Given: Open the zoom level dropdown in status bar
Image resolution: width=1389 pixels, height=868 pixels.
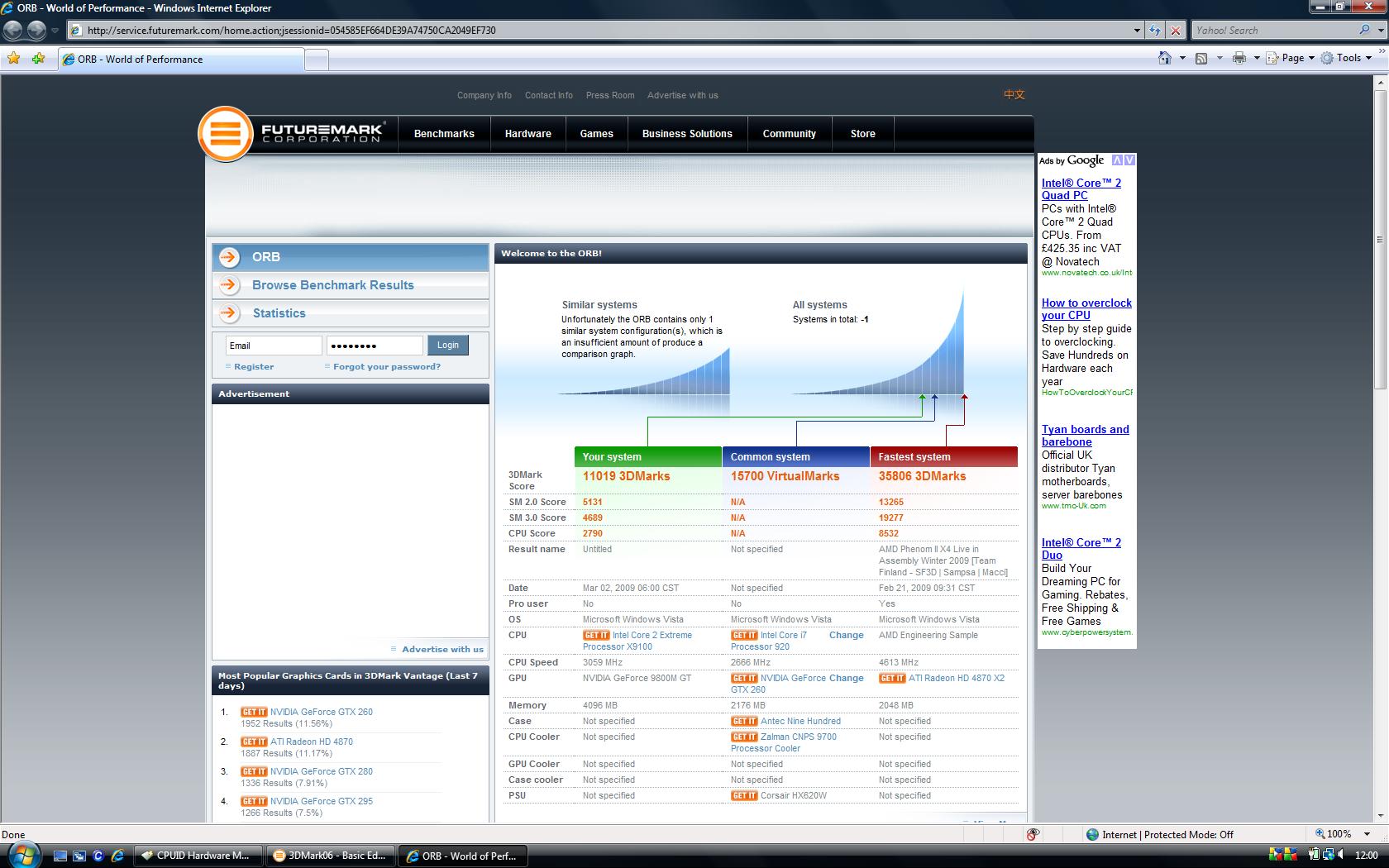Looking at the screenshot, I should [x=1368, y=834].
